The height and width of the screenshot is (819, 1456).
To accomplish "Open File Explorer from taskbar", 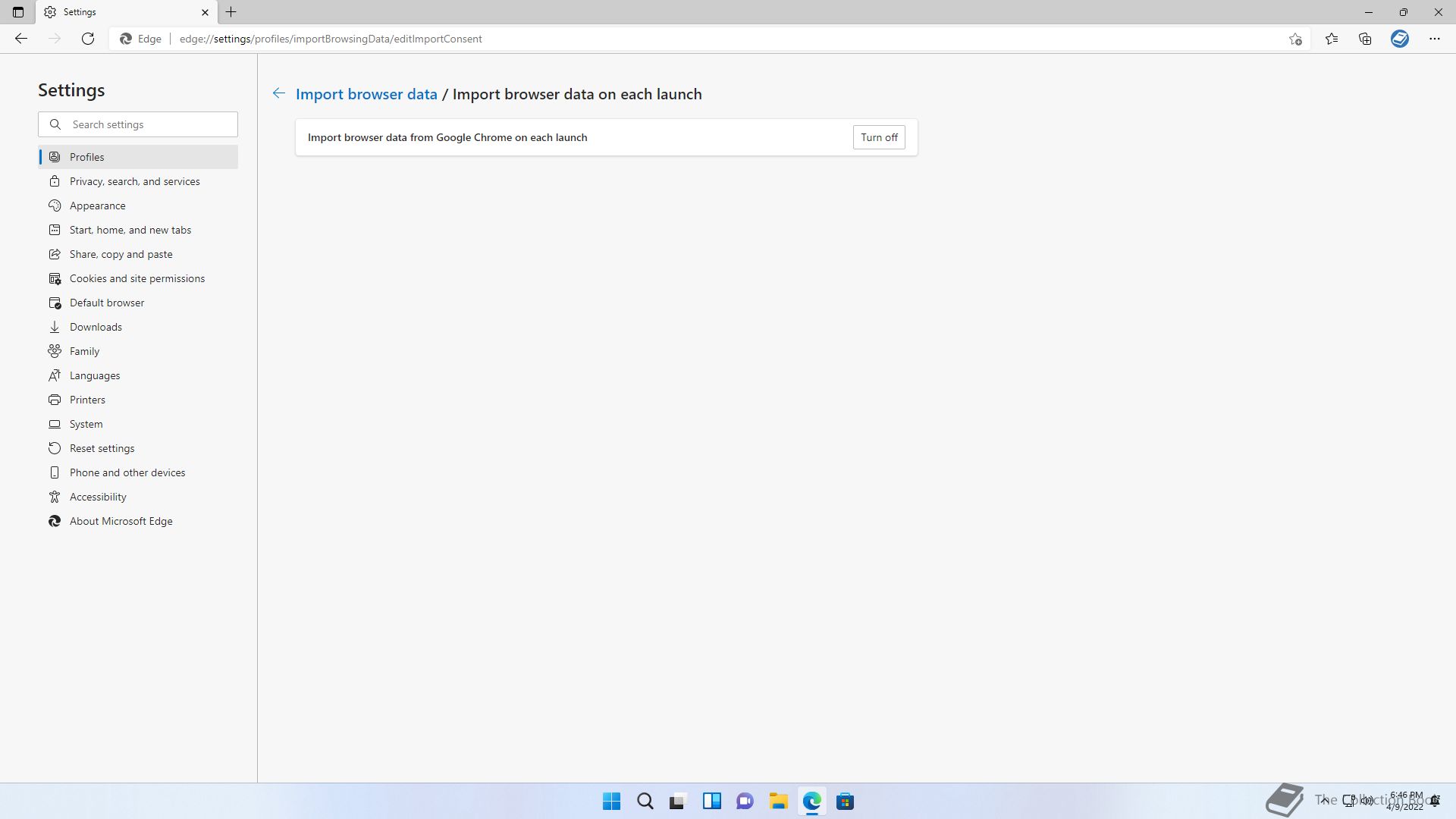I will (x=778, y=801).
